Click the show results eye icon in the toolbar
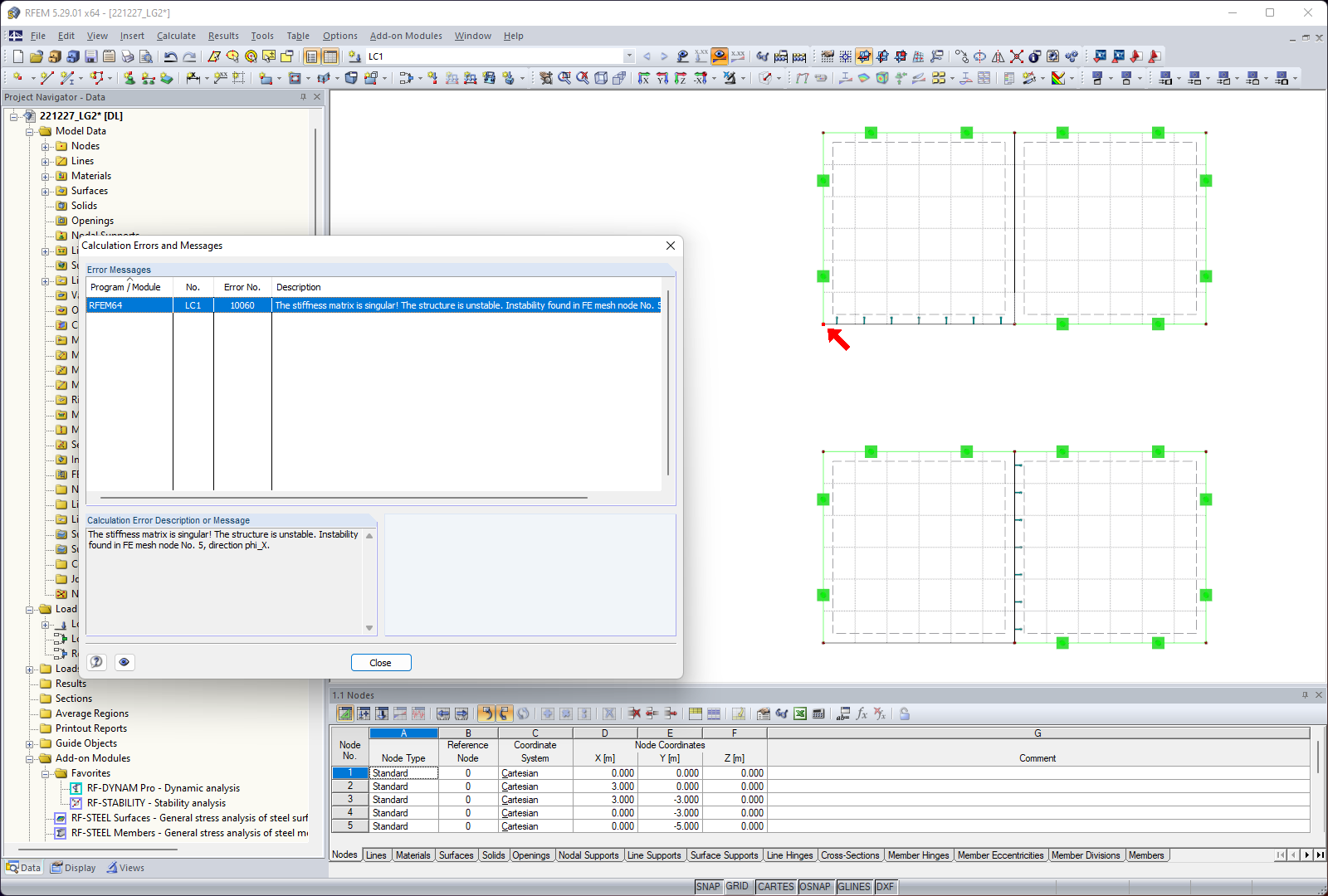Viewport: 1328px width, 896px height. point(720,56)
